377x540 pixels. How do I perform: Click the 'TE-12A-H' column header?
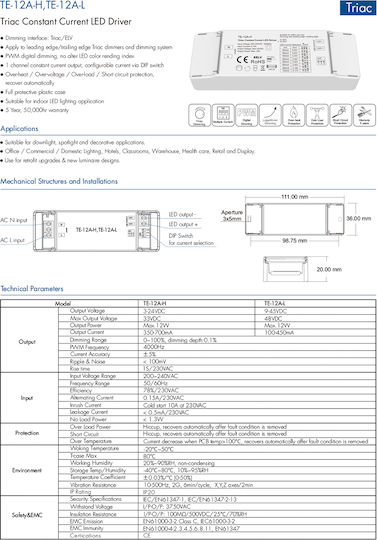pos(155,303)
